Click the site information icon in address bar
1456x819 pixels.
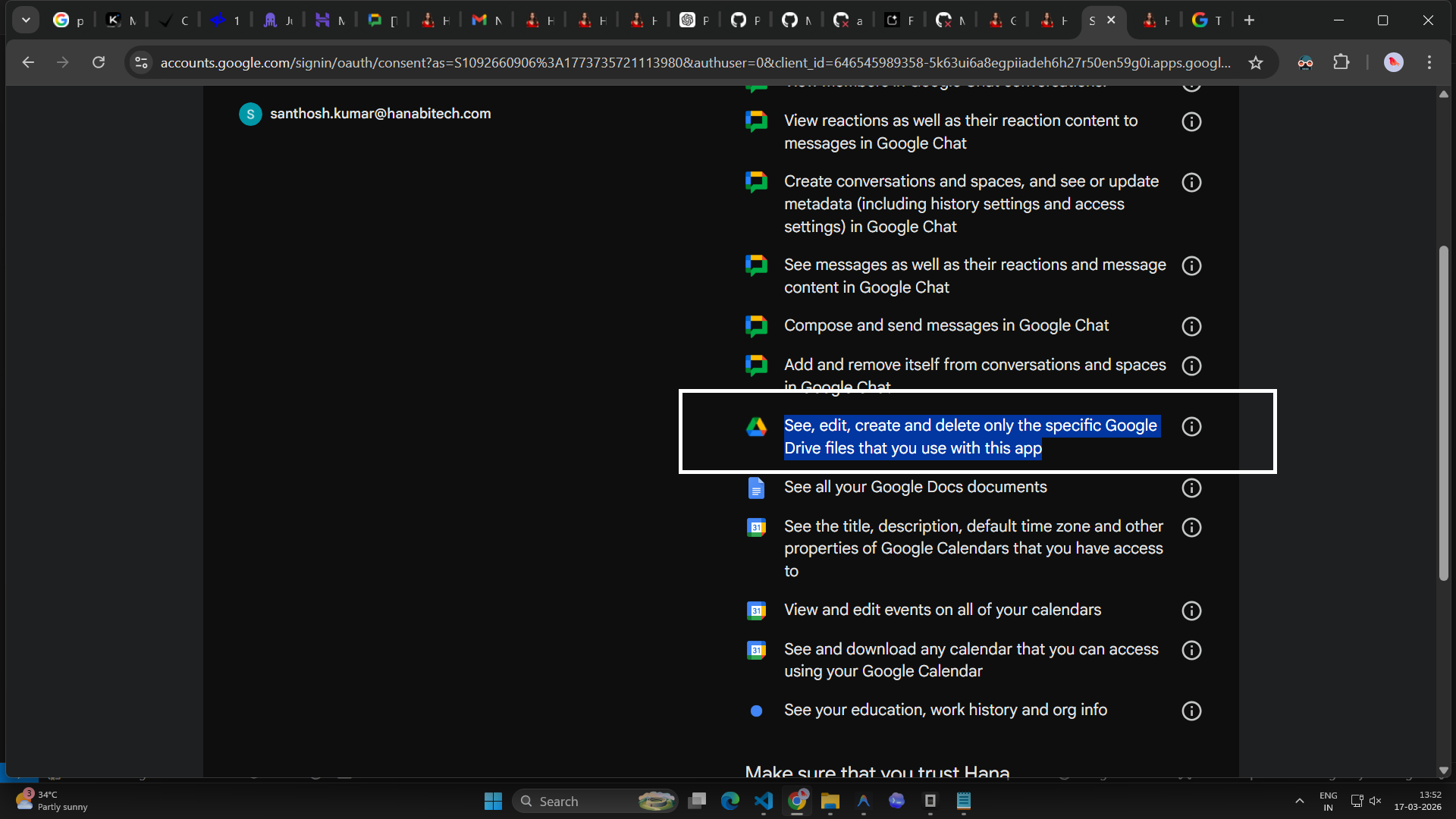(x=141, y=63)
